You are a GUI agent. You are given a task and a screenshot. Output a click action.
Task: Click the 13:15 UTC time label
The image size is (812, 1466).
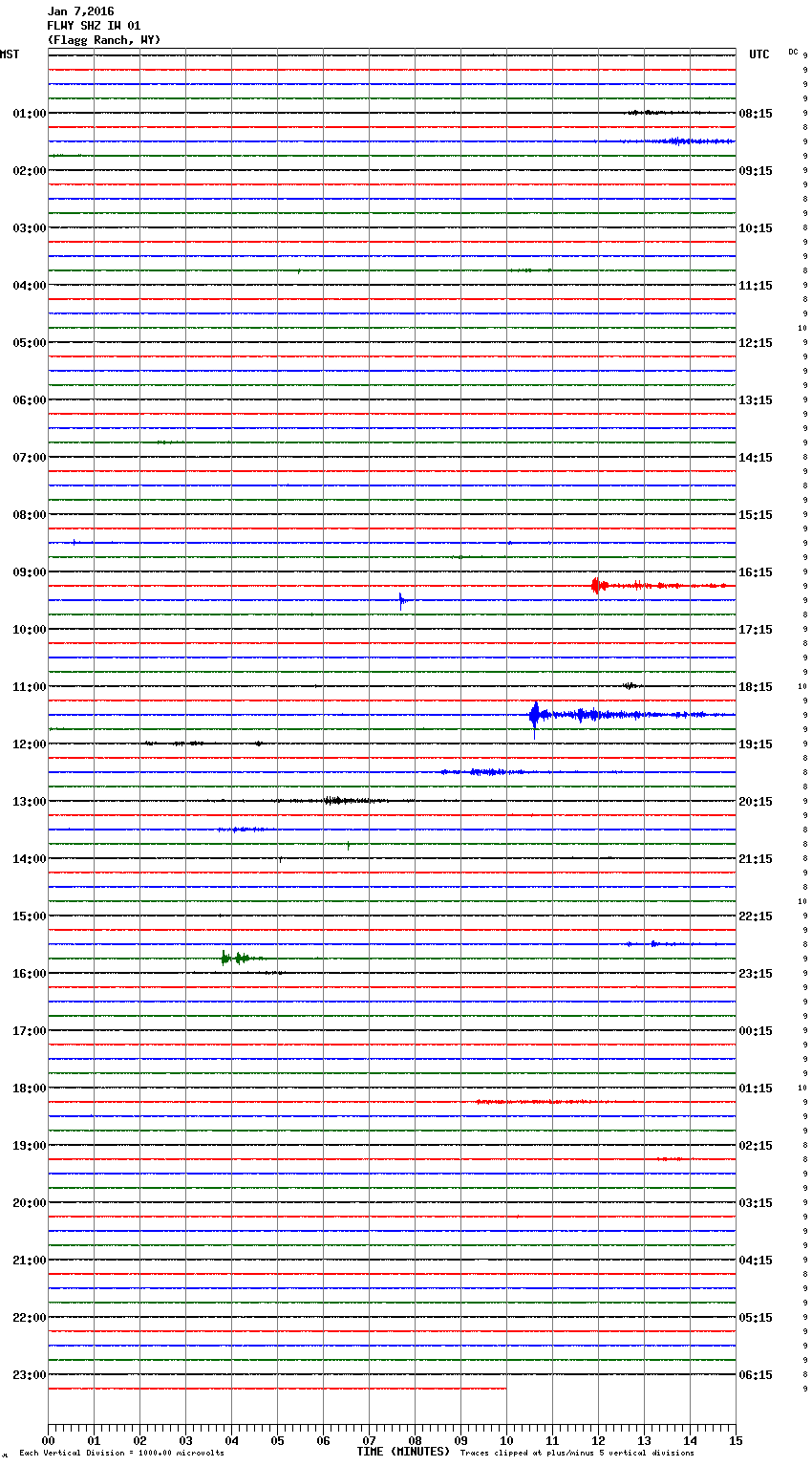[756, 399]
